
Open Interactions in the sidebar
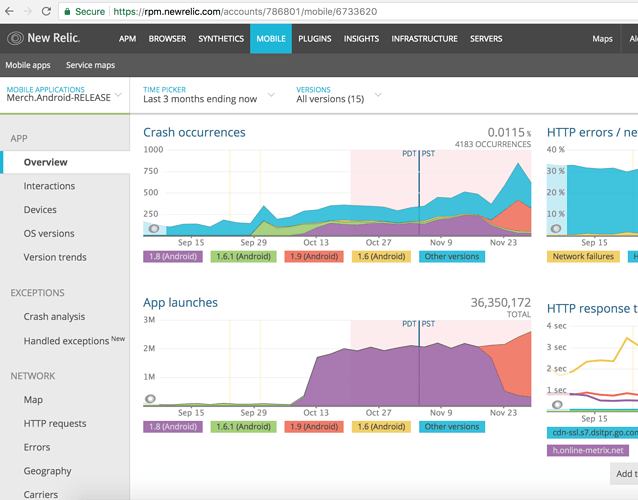click(49, 186)
